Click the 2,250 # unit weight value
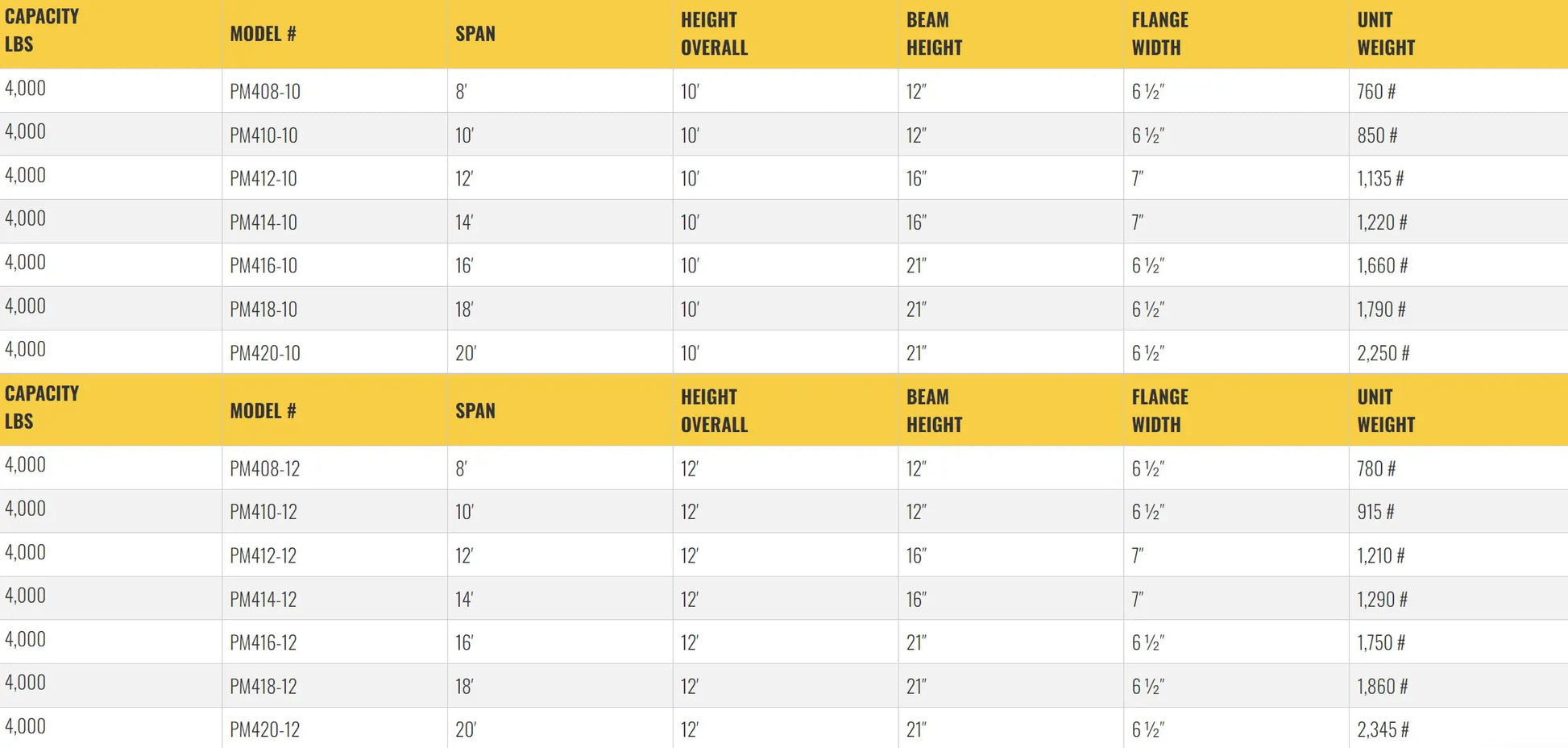1568x748 pixels. pos(1383,353)
